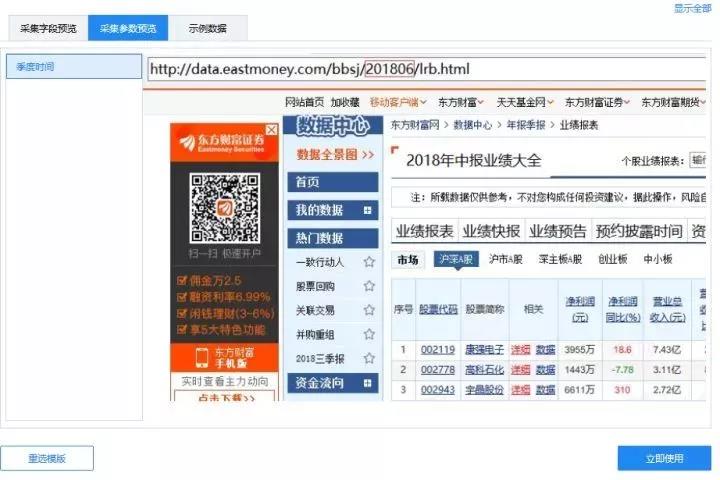
Task: Click the 数据中心 breadcrumb link
Action: coord(472,125)
